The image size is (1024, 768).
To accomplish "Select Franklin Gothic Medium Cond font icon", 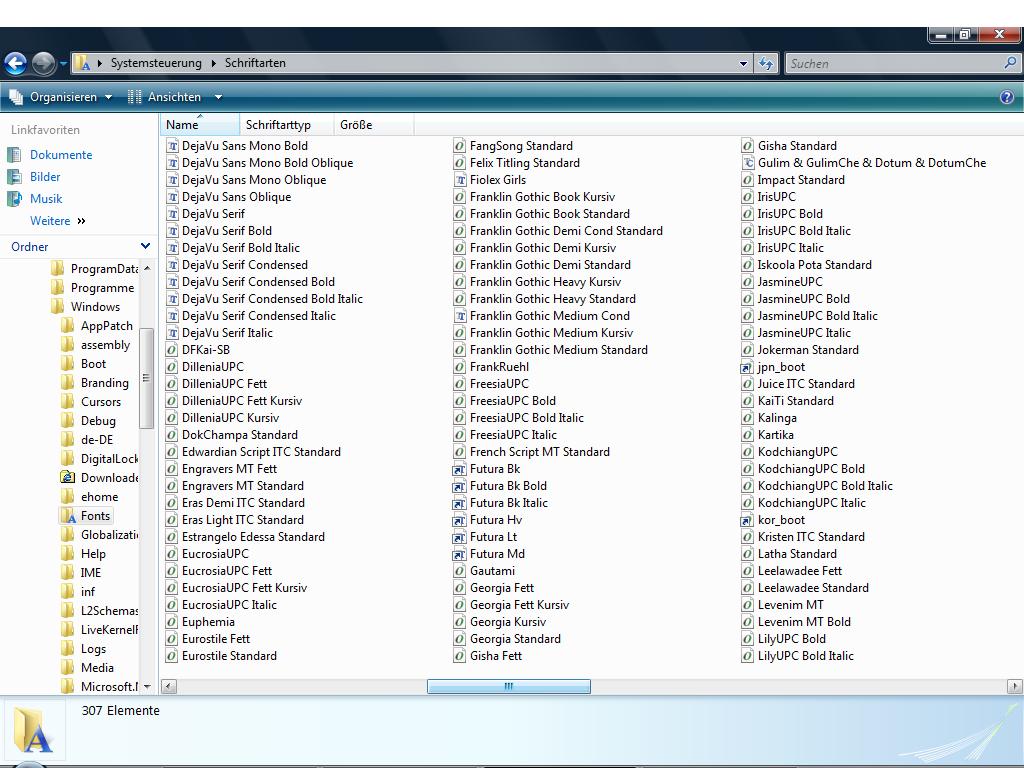I will (460, 315).
